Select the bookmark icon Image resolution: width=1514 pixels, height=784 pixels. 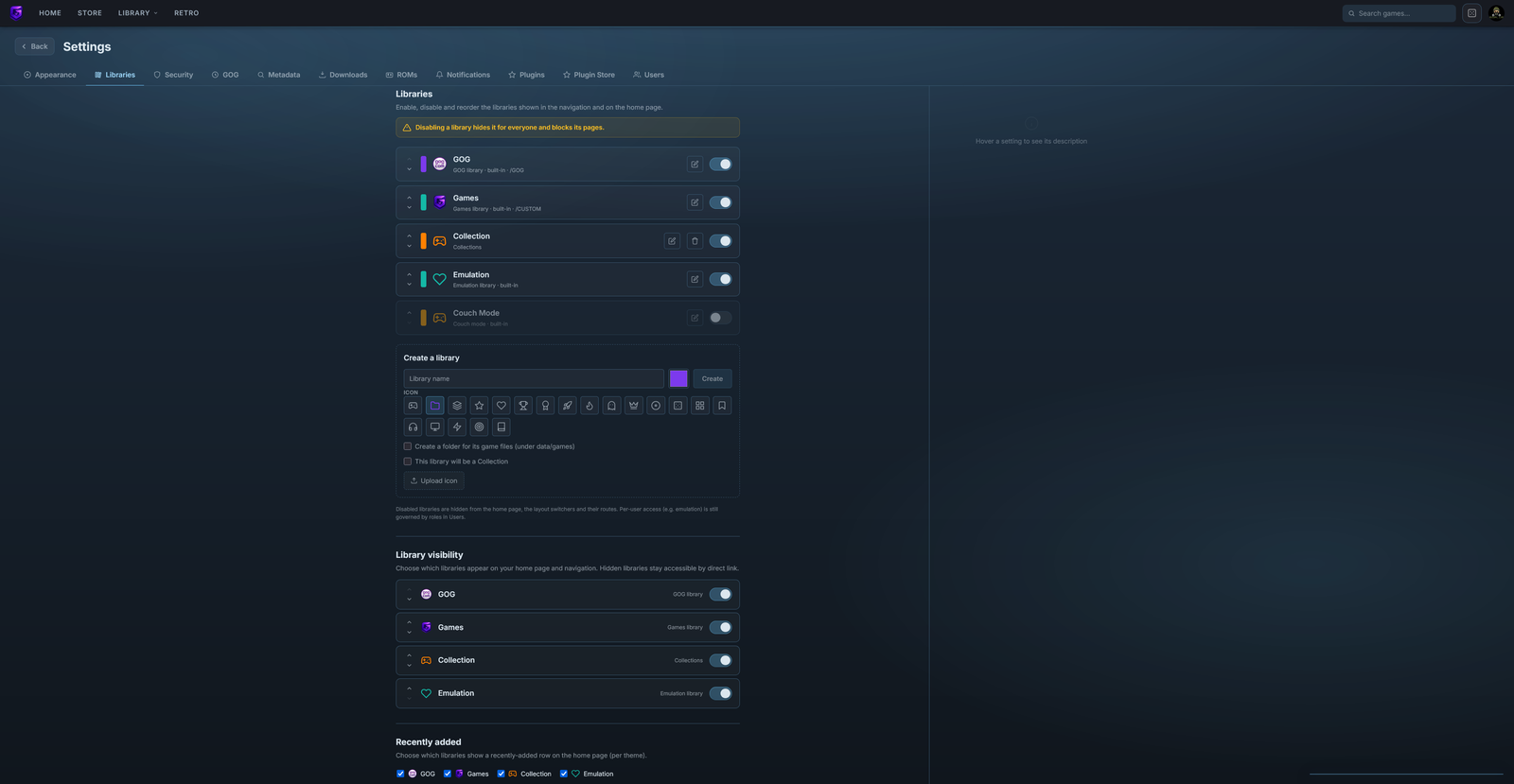(722, 406)
